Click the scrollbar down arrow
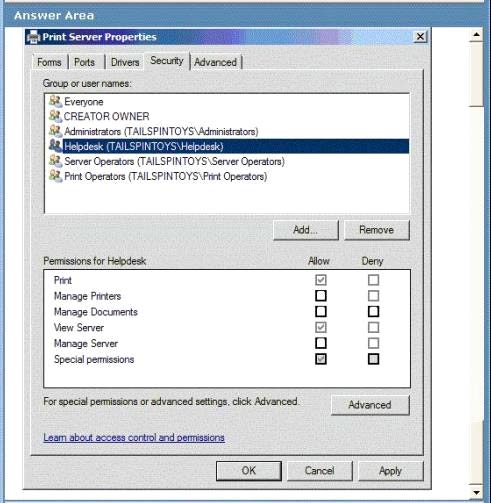Screen dimensions: 491x503 pyautogui.click(x=476, y=493)
